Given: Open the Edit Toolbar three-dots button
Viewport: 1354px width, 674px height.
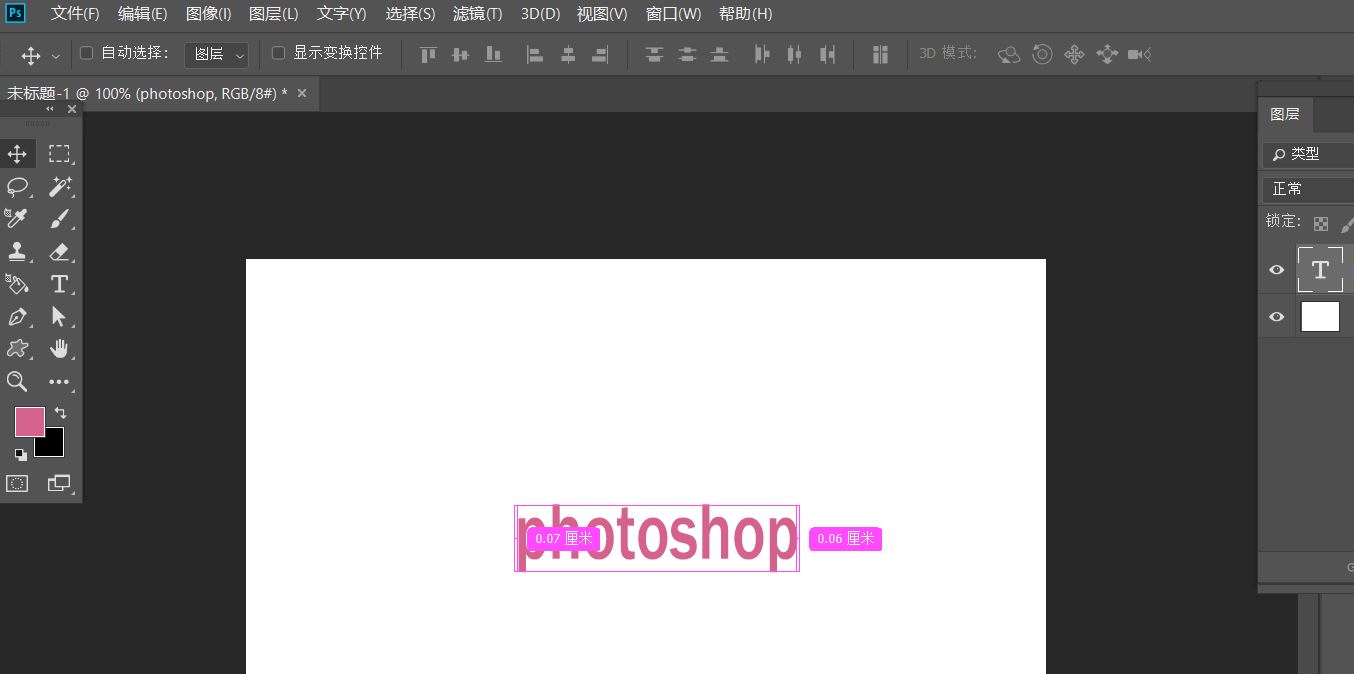Looking at the screenshot, I should point(59,381).
